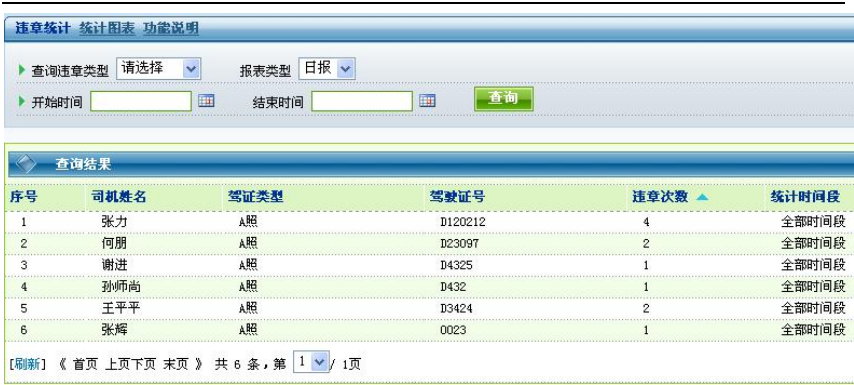Go to 上页 in pagination
This screenshot has width=854, height=385.
coord(117,364)
